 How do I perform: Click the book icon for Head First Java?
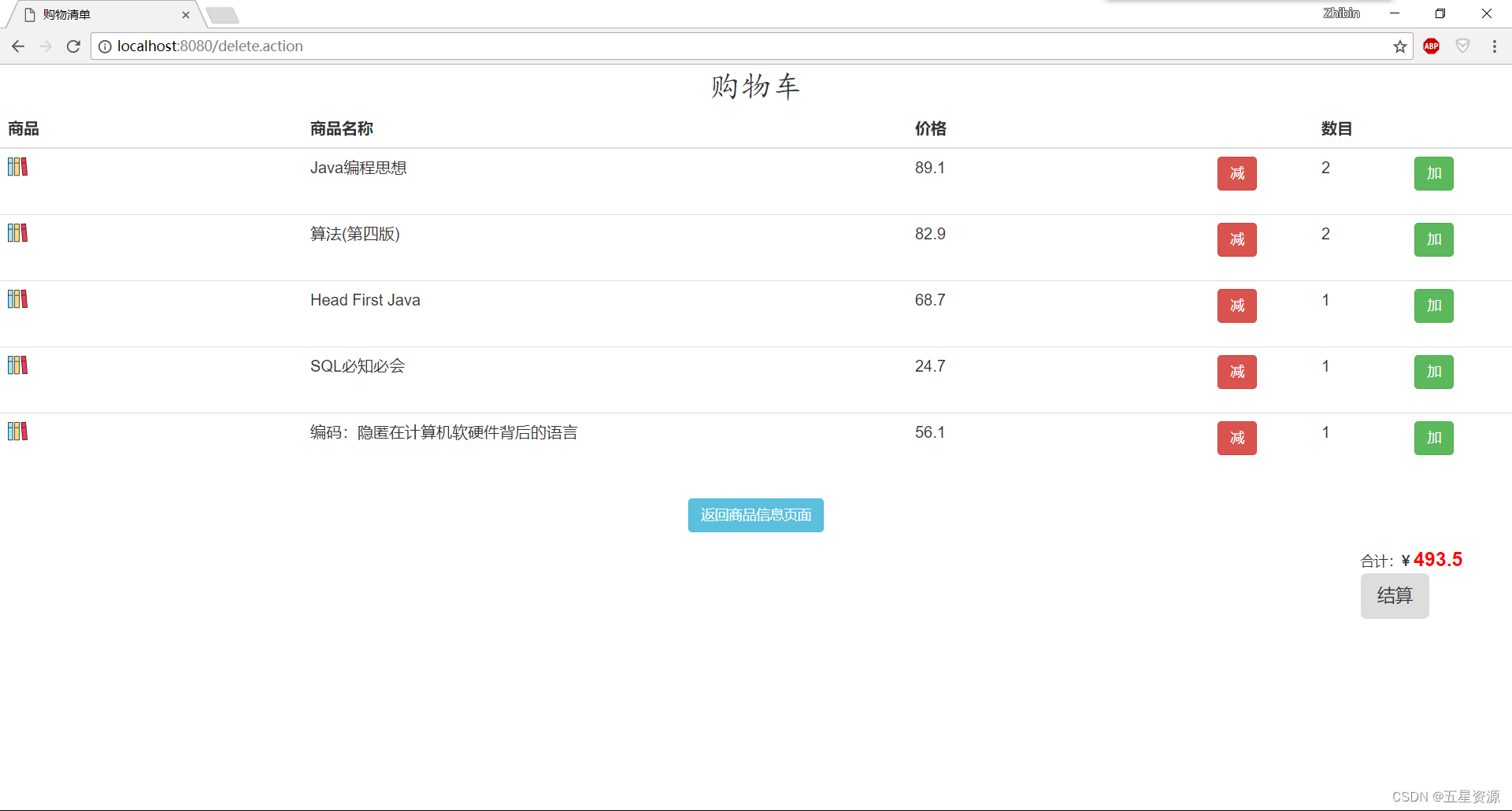(x=17, y=299)
